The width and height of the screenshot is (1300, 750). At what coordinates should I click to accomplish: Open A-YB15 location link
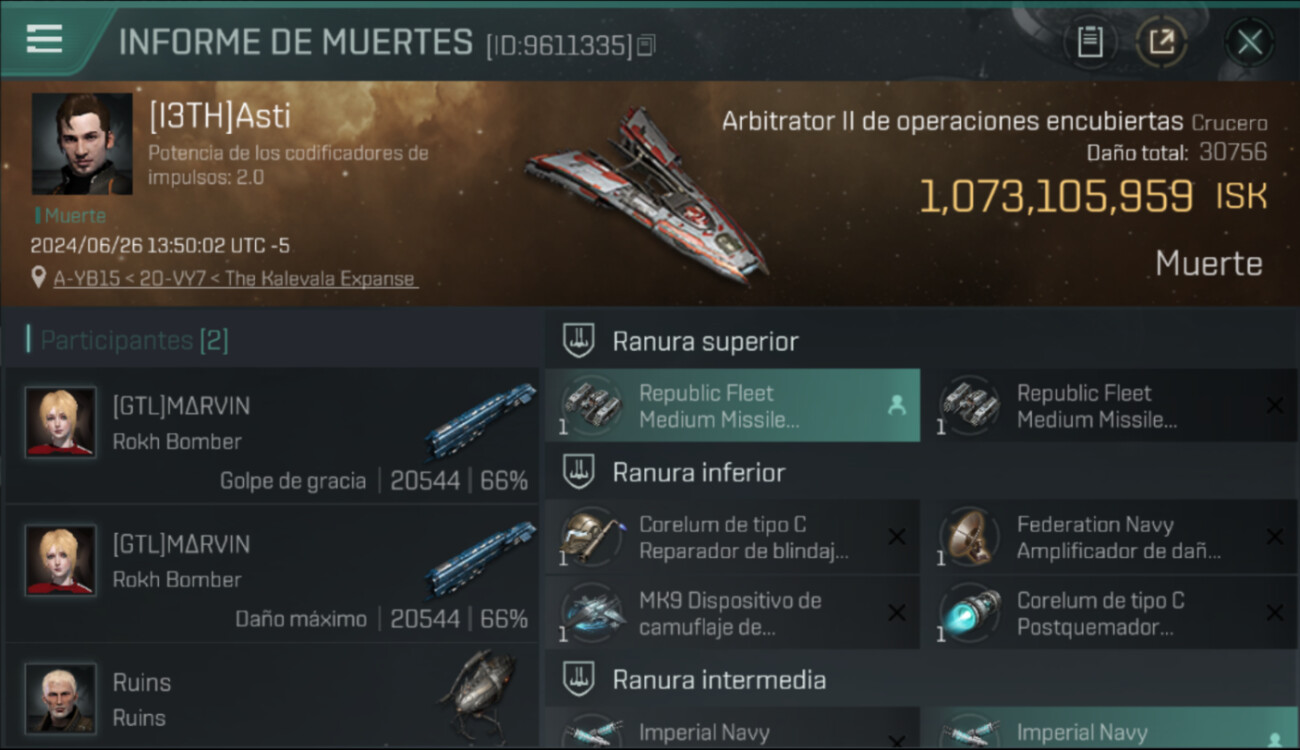point(235,279)
